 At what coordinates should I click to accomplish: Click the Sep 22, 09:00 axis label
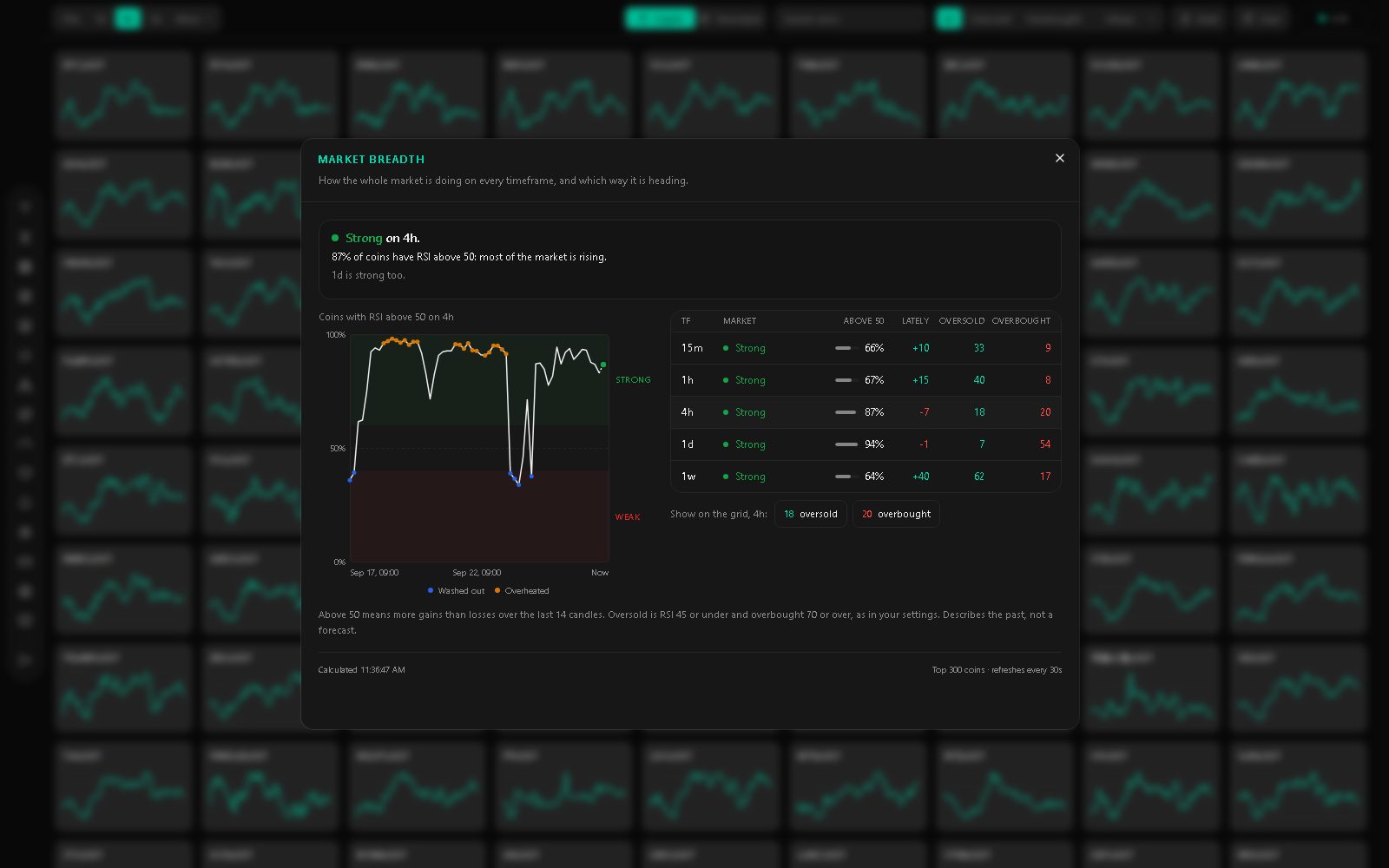(x=477, y=573)
